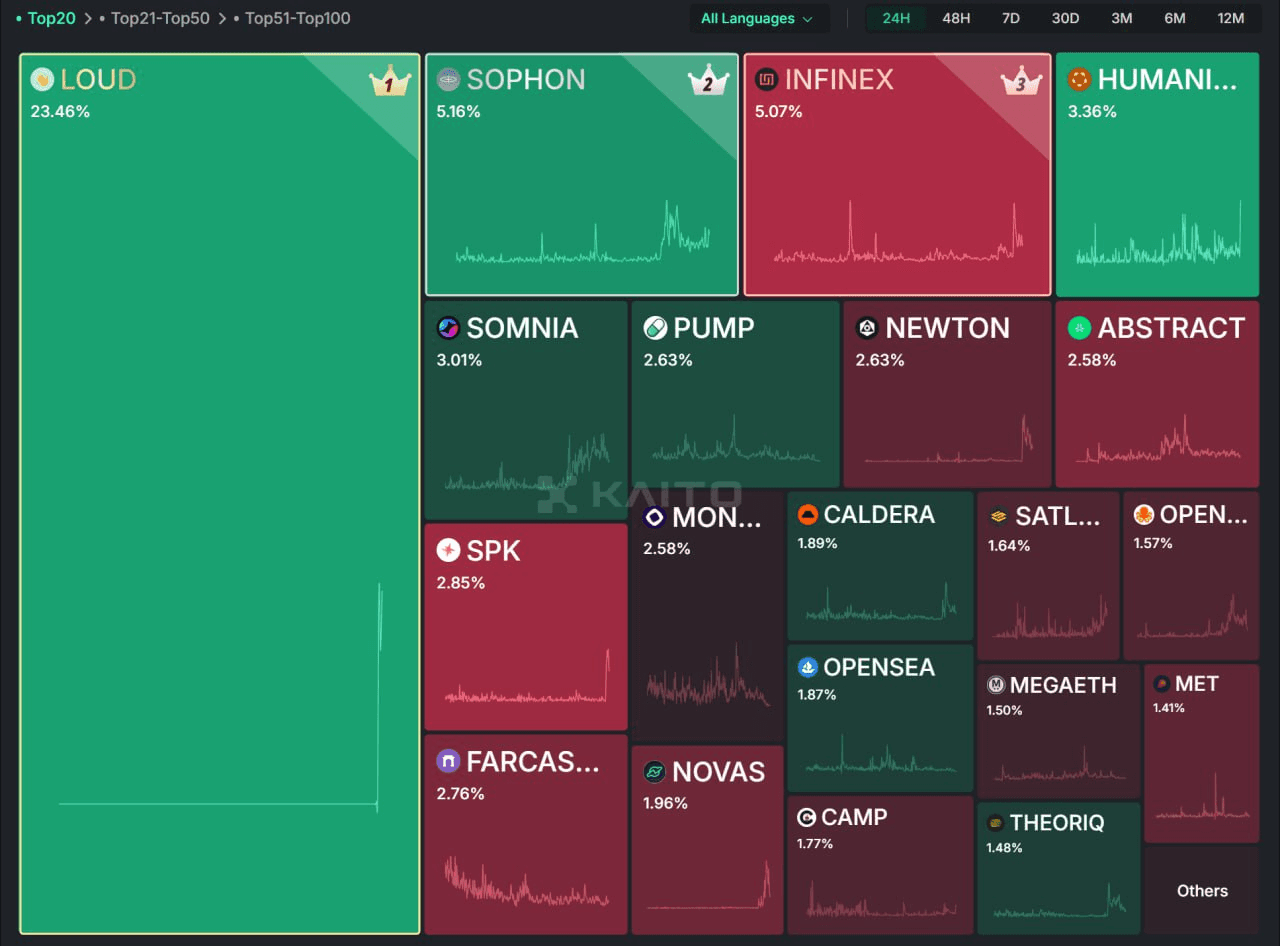Open the All Languages dropdown
The height and width of the screenshot is (946, 1280).
(x=758, y=18)
